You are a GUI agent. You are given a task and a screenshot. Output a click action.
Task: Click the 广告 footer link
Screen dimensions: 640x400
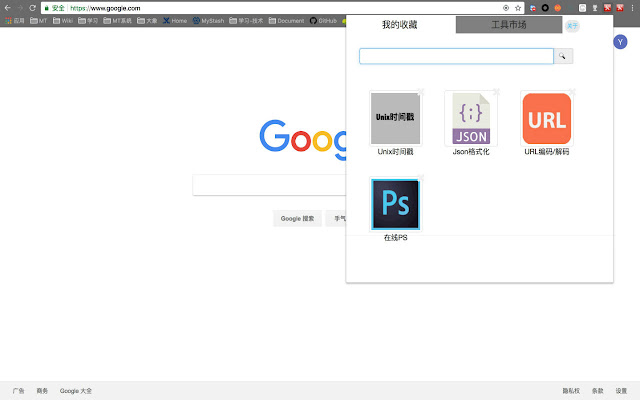(18, 391)
